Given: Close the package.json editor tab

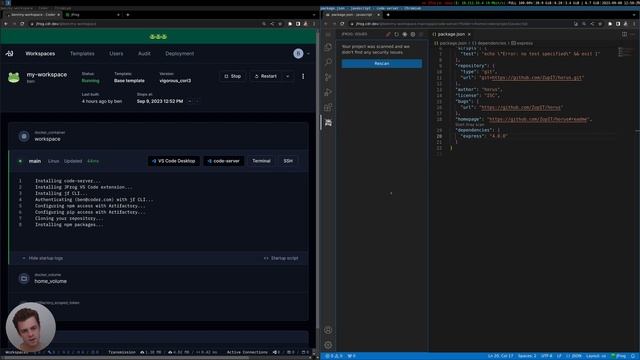Looking at the screenshot, I should pos(469,34).
